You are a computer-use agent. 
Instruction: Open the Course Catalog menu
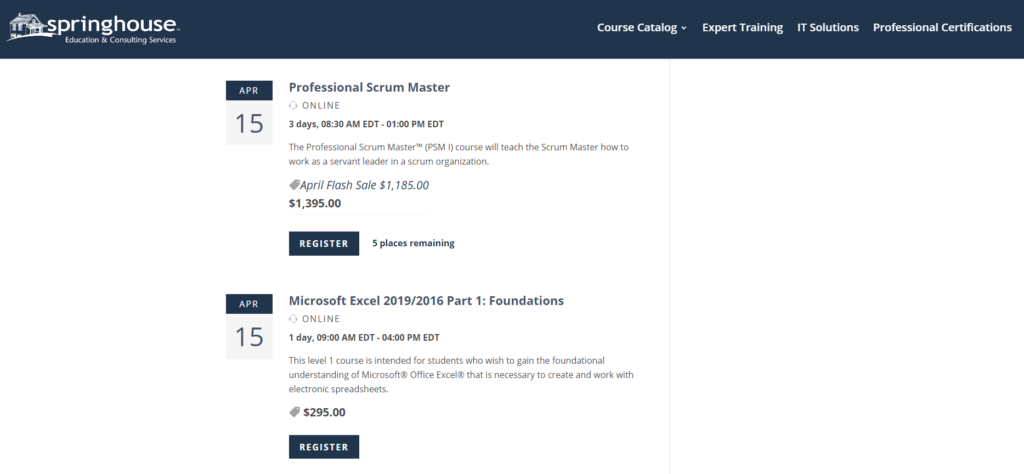[x=642, y=27]
